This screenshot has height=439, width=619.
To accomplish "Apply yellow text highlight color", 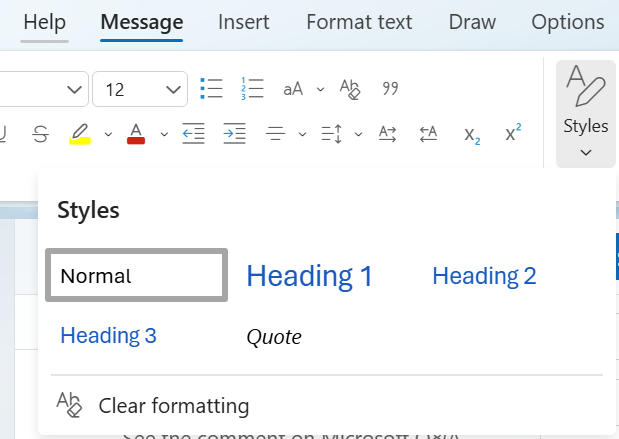I will pyautogui.click(x=80, y=134).
